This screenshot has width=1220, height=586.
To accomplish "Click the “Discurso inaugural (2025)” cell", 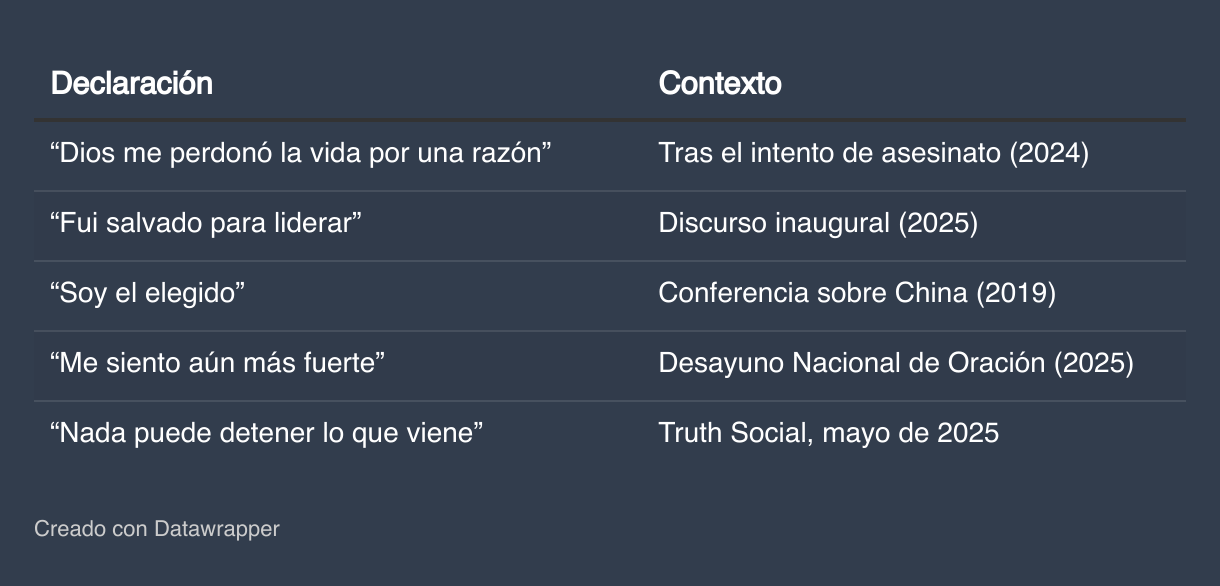I will pos(817,223).
